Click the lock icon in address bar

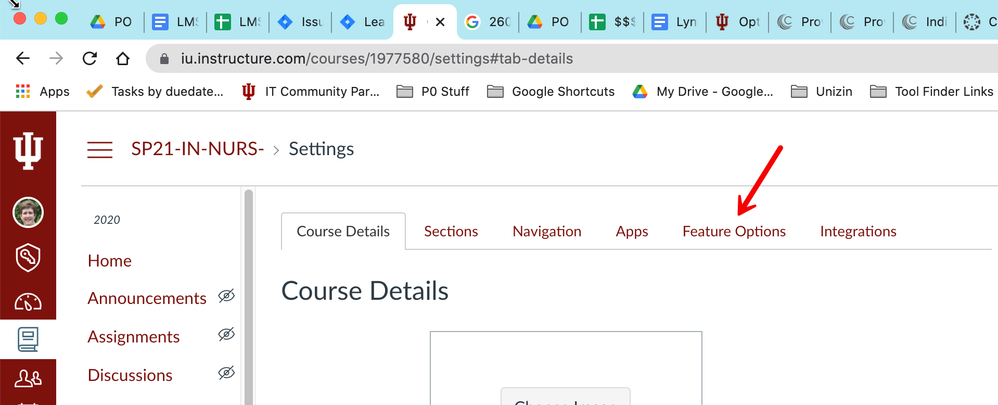[x=164, y=59]
